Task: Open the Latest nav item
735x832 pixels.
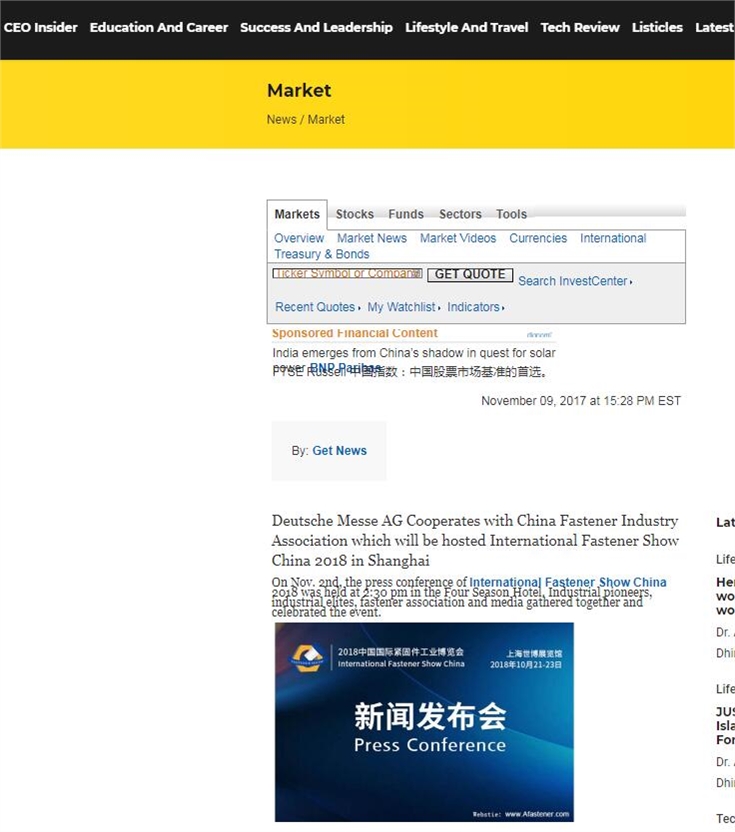Action: click(x=715, y=27)
